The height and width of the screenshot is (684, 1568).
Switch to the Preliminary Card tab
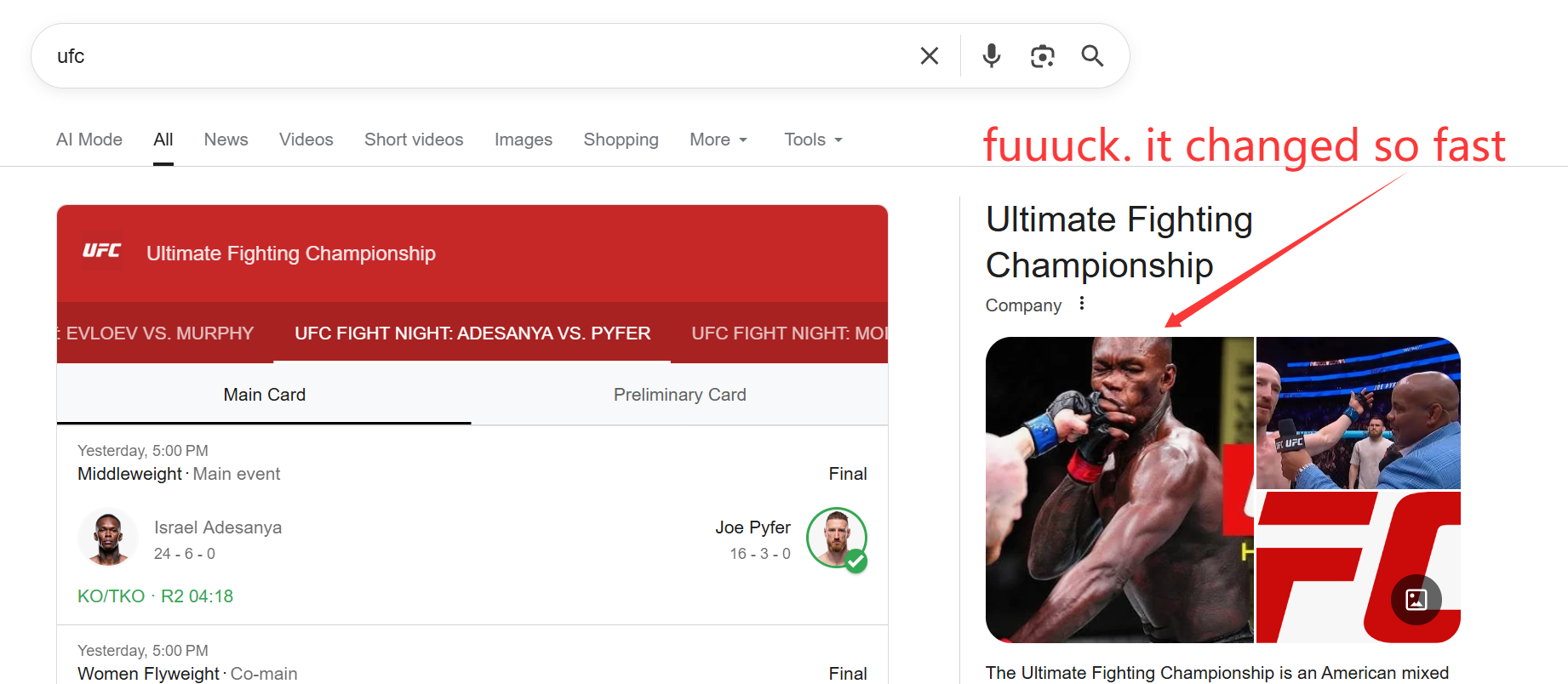point(679,395)
